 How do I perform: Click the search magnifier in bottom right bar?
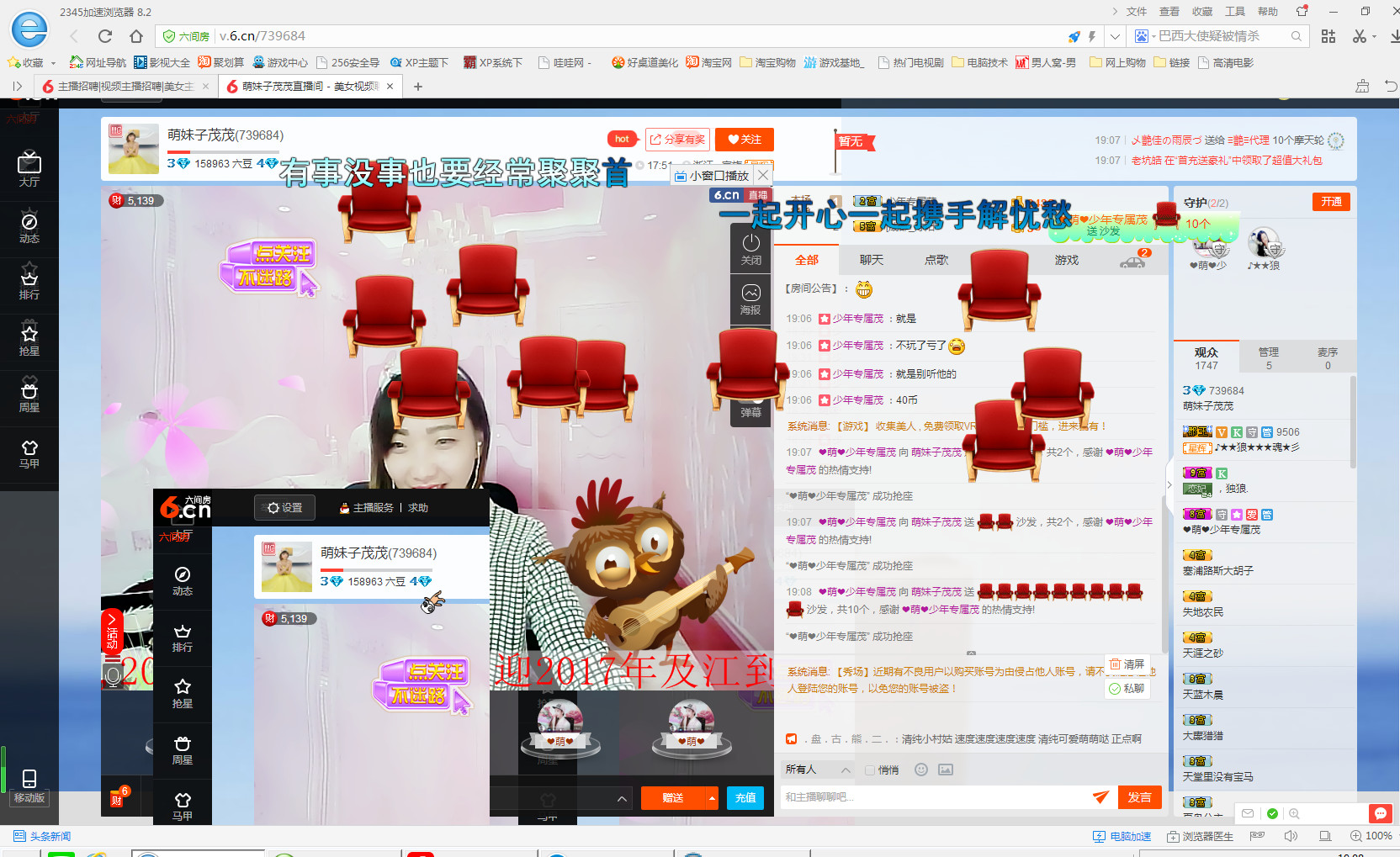point(1294,813)
